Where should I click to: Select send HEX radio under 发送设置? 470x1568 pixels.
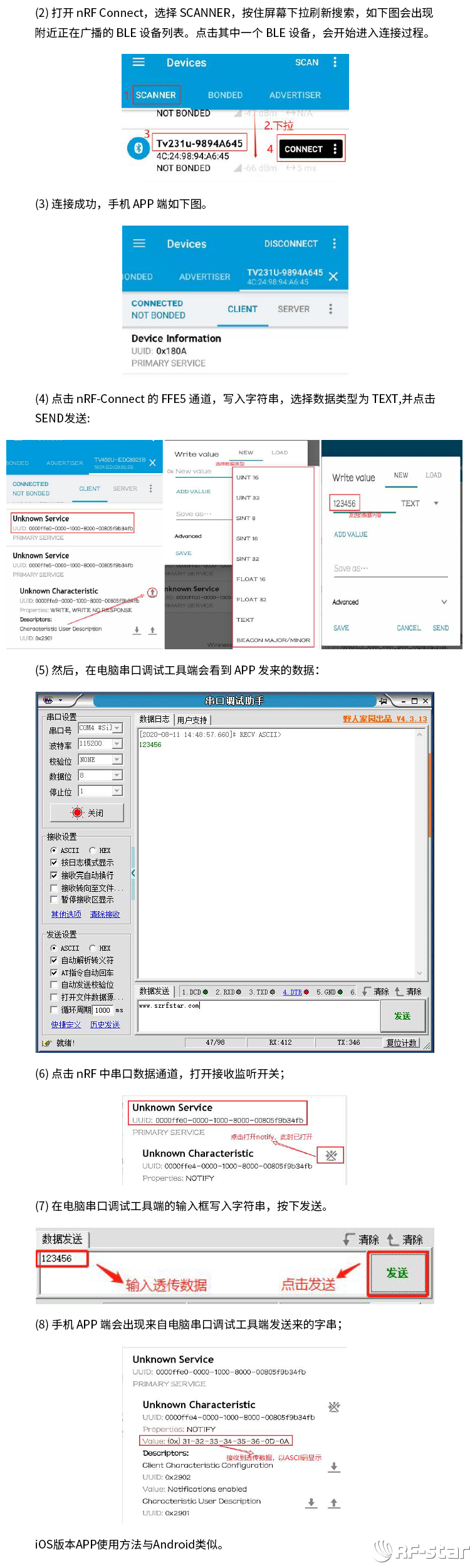[x=93, y=948]
